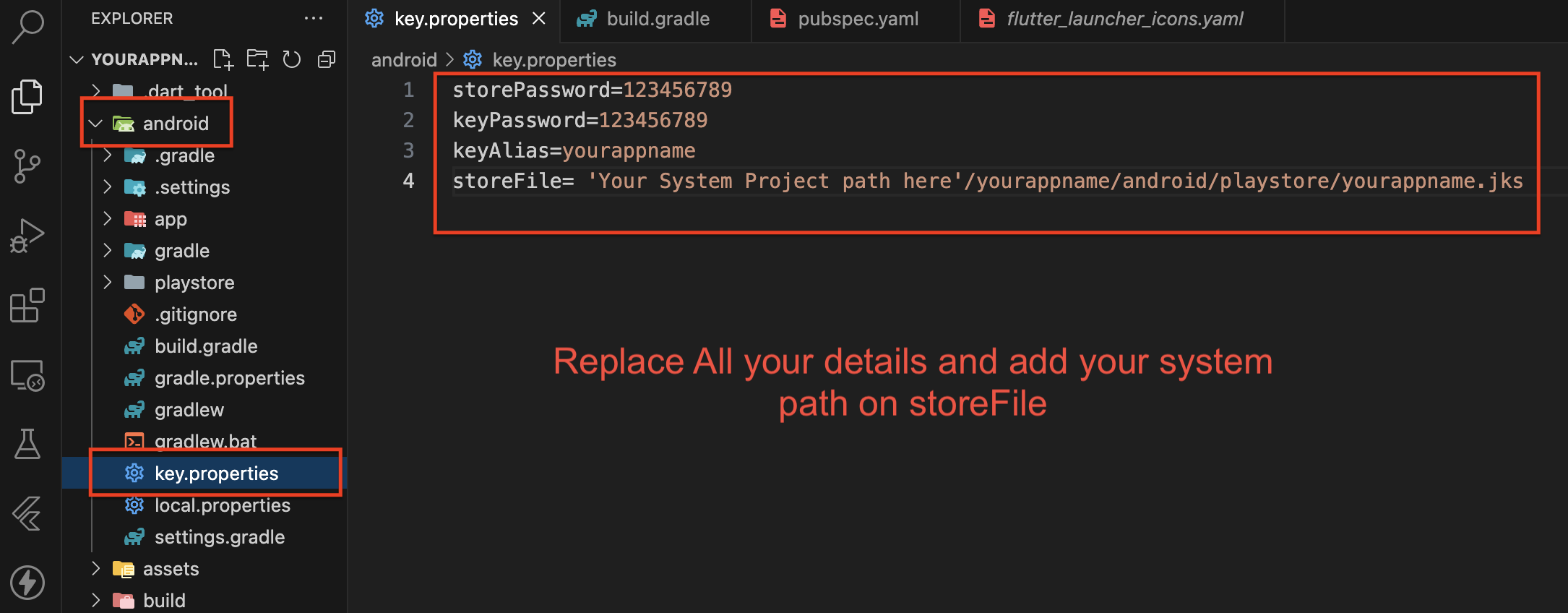Viewport: 1568px width, 613px height.
Task: Open Run and Debug view
Action: (27, 236)
